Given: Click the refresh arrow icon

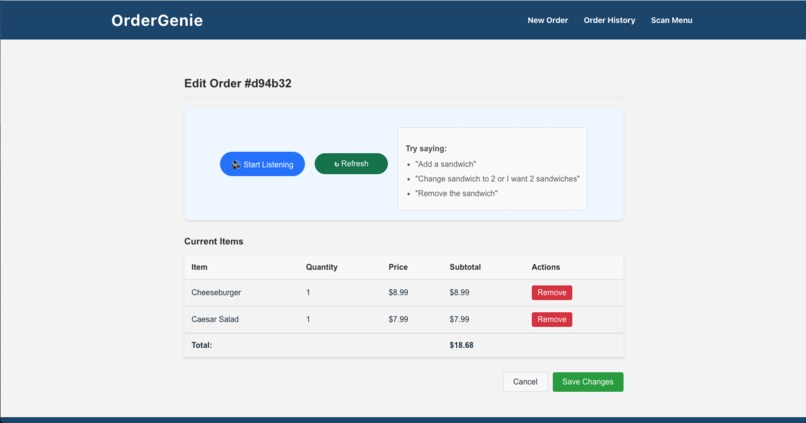Looking at the screenshot, I should (x=337, y=164).
